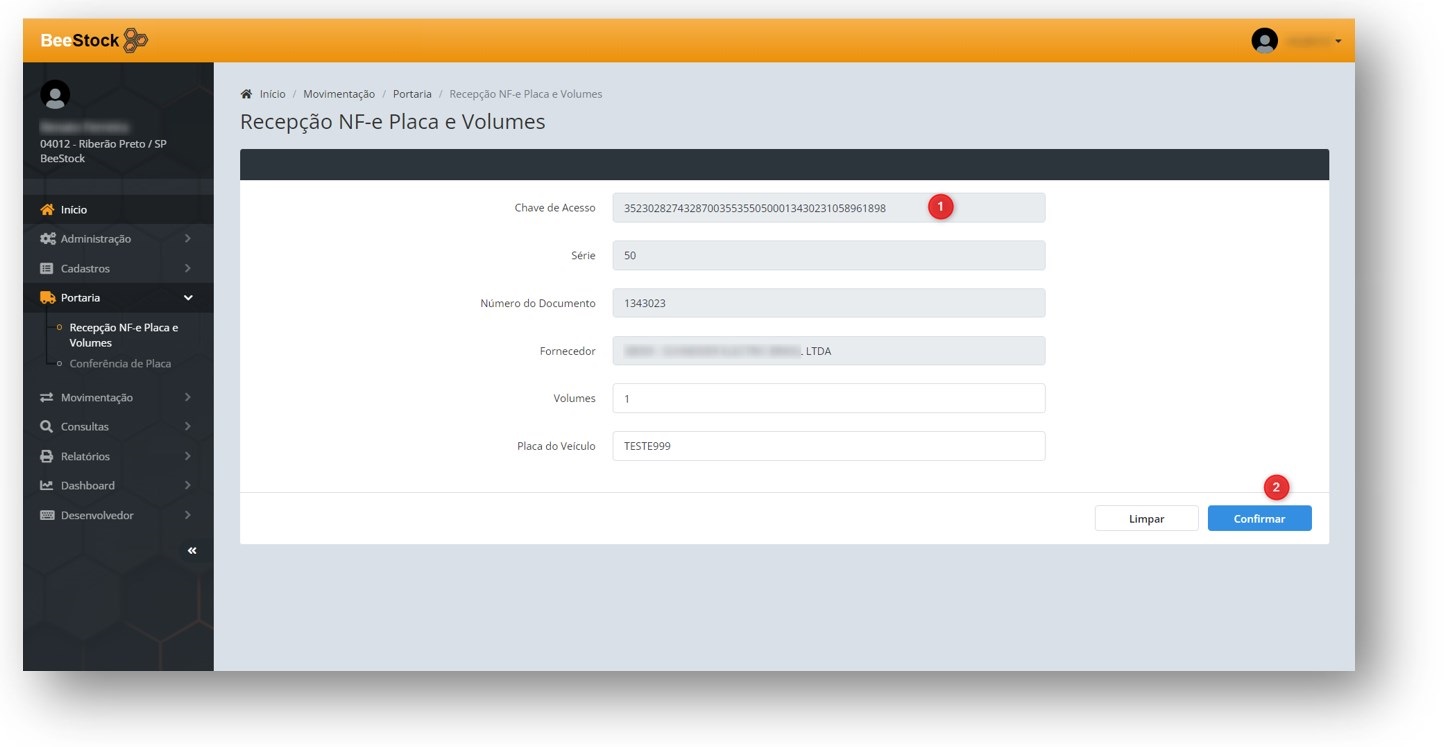The height and width of the screenshot is (747, 1446).
Task: Click the Volumes input field
Action: (828, 398)
